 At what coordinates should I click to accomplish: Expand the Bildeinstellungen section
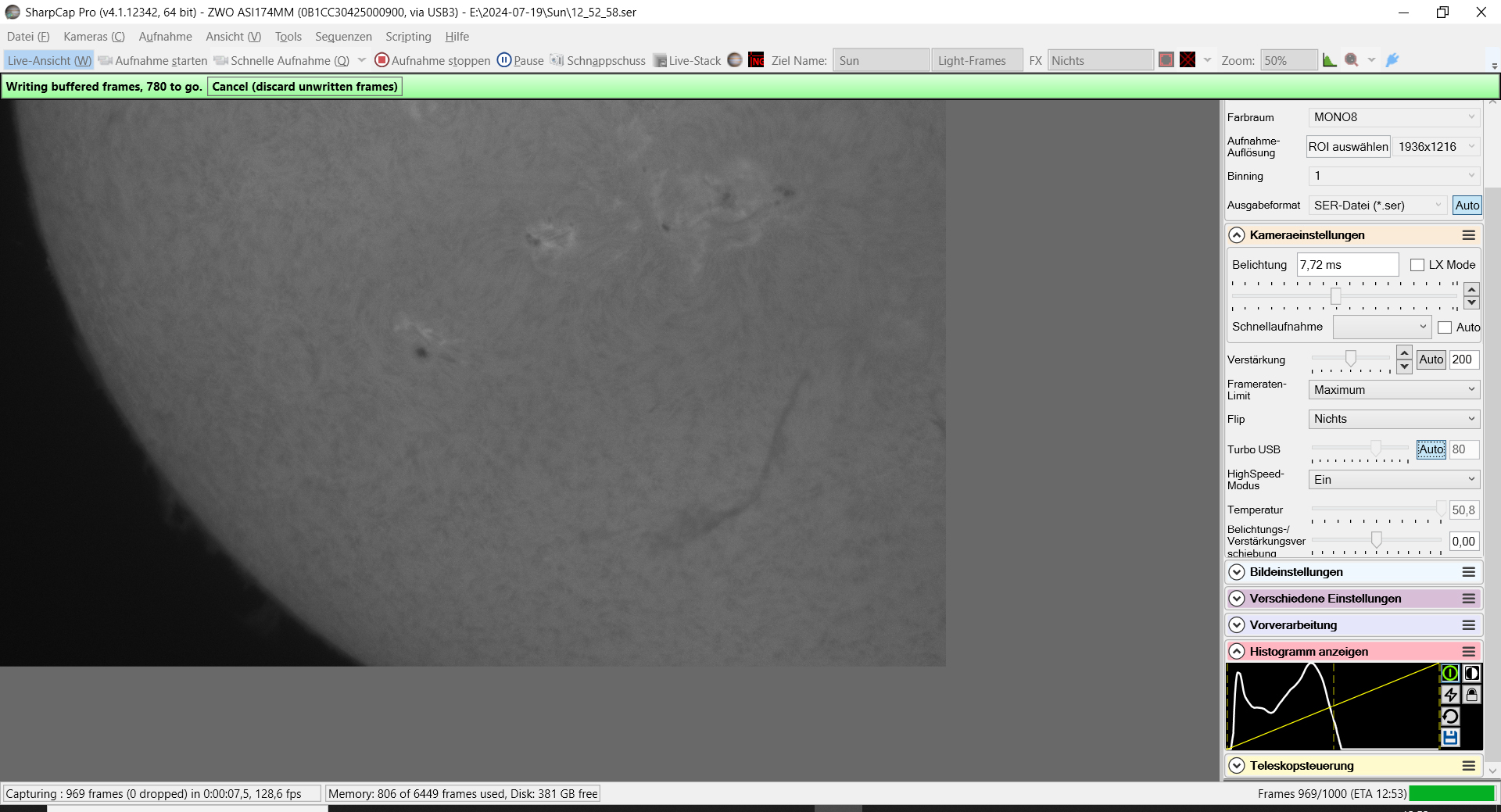(x=1237, y=572)
